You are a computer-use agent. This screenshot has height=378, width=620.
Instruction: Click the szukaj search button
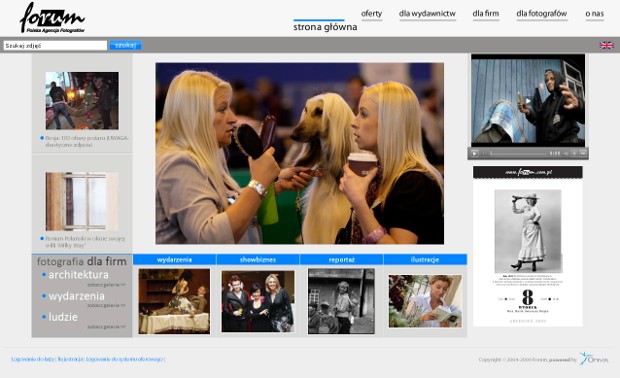tap(125, 45)
